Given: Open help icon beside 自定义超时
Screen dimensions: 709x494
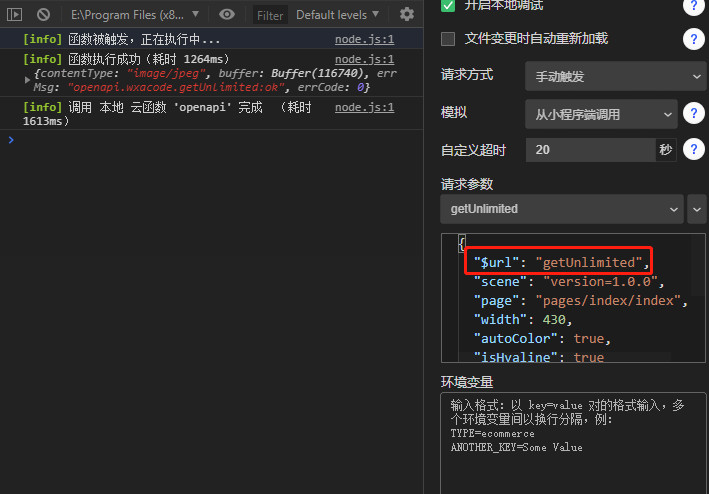Looking at the screenshot, I should [x=694, y=149].
